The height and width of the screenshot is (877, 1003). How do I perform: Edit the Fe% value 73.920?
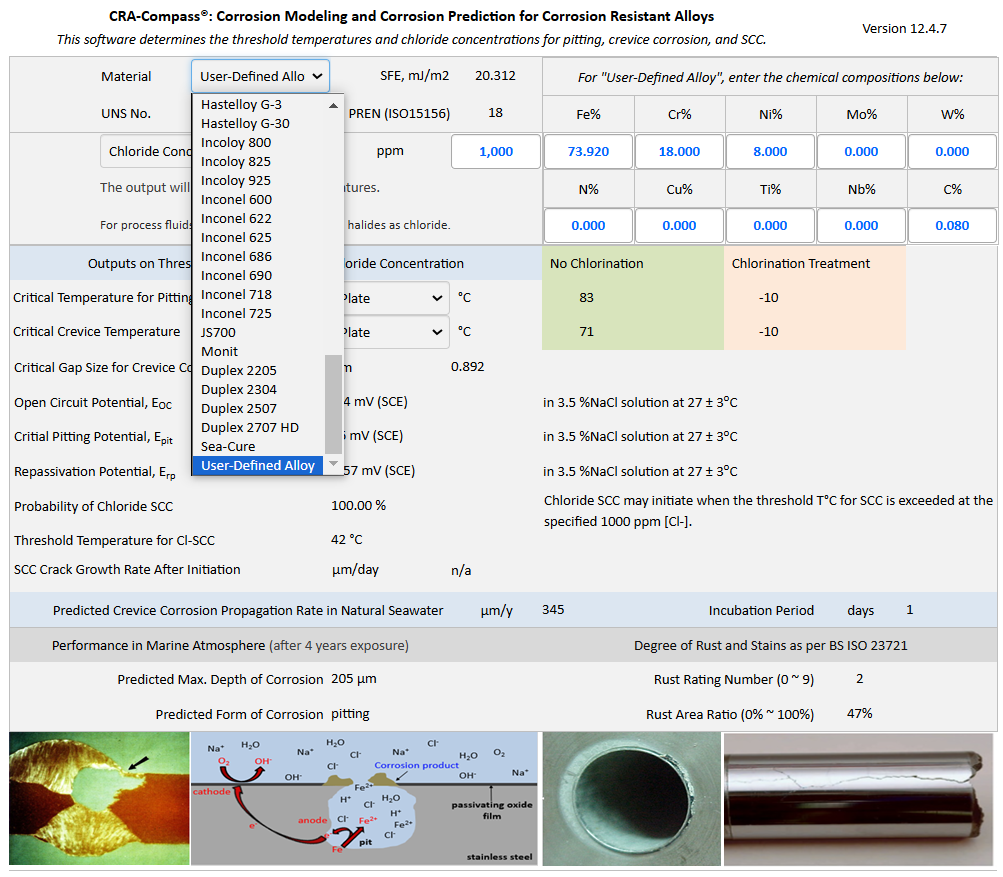coord(588,152)
